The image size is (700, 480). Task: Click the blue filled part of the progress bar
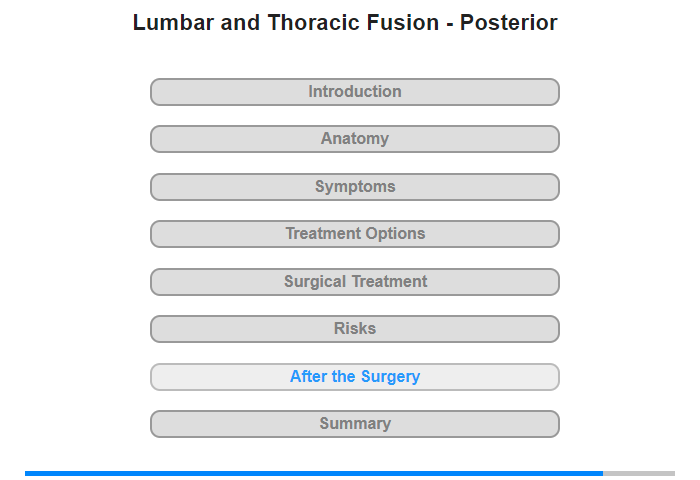click(314, 473)
